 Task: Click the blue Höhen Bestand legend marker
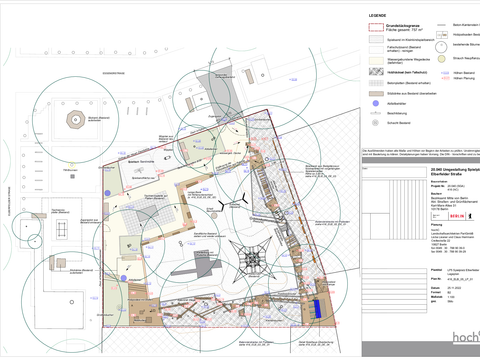tap(445, 73)
